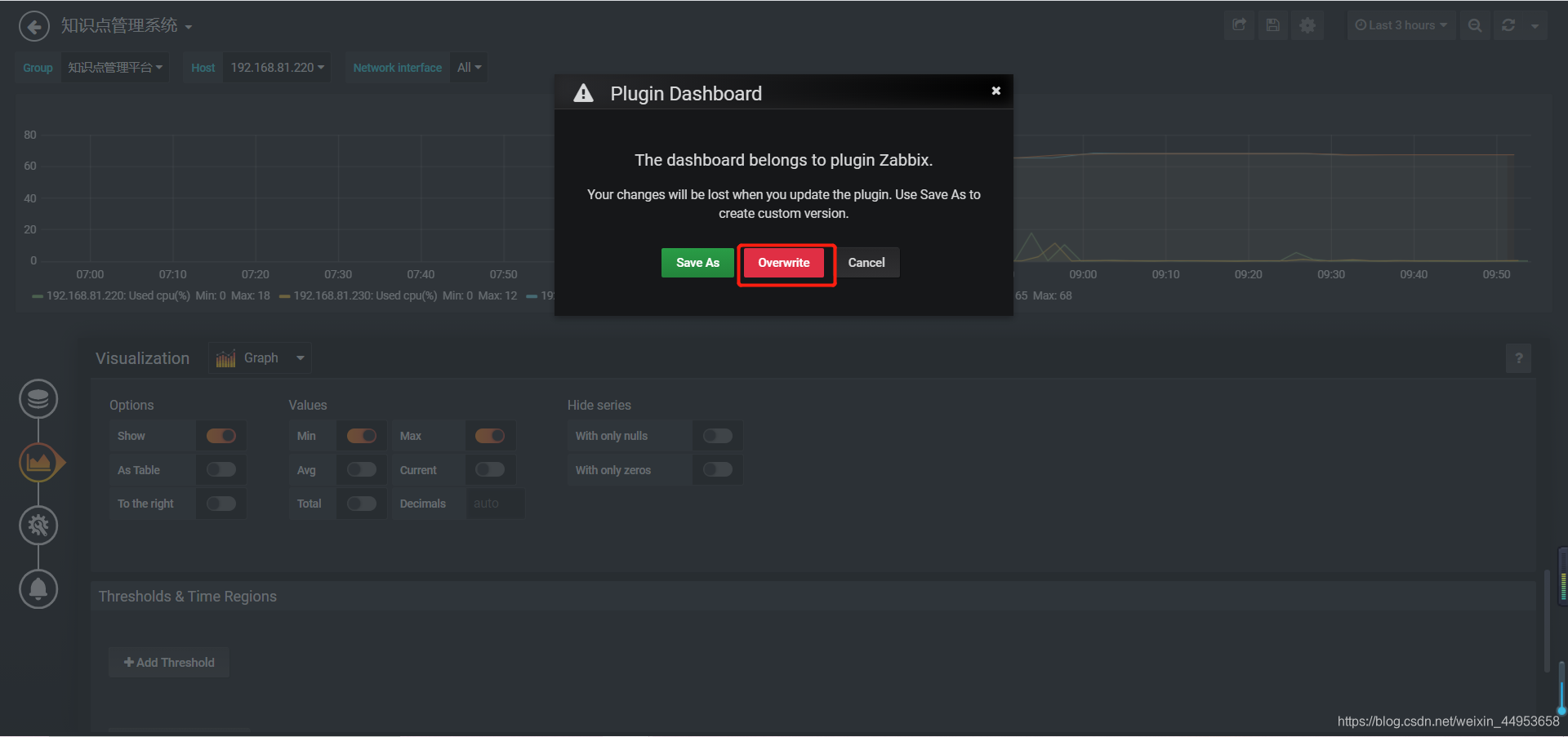
Task: Open dashboard settings gear icon
Action: [1307, 25]
